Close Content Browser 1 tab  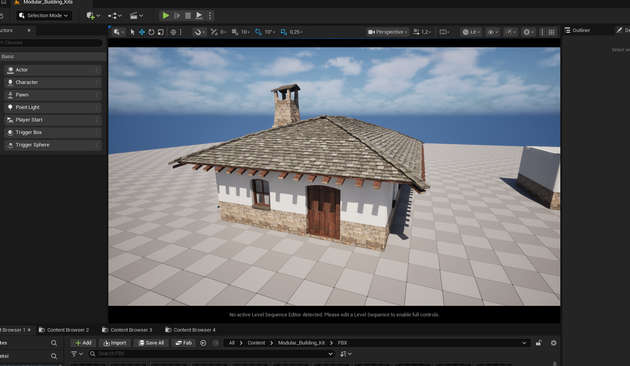(x=29, y=330)
